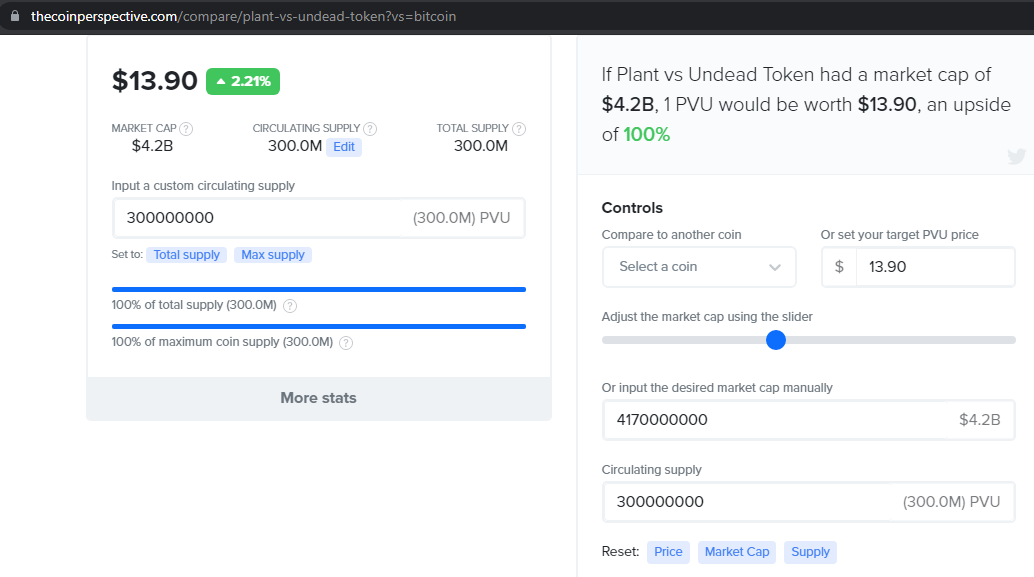
Task: Click the green 2.21% price change badge
Action: [243, 81]
